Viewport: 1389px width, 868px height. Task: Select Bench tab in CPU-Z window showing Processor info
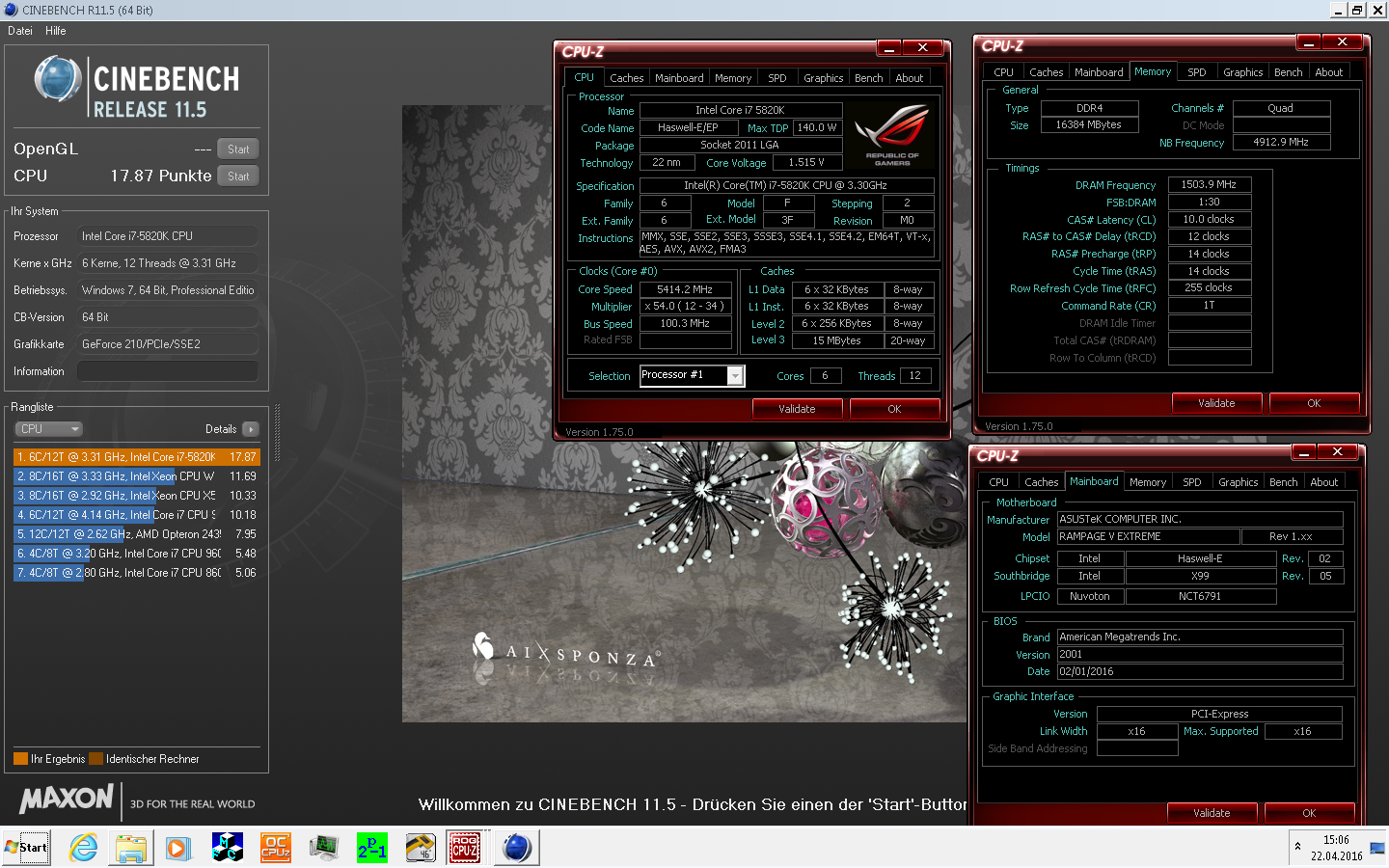pos(869,78)
